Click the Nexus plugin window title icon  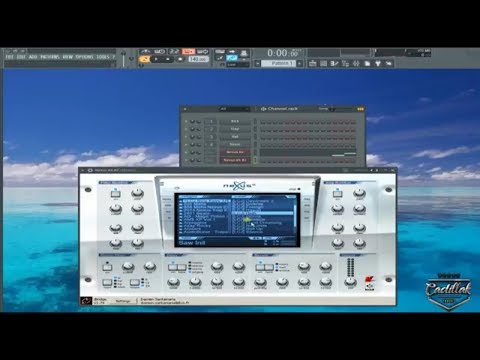click(90, 170)
